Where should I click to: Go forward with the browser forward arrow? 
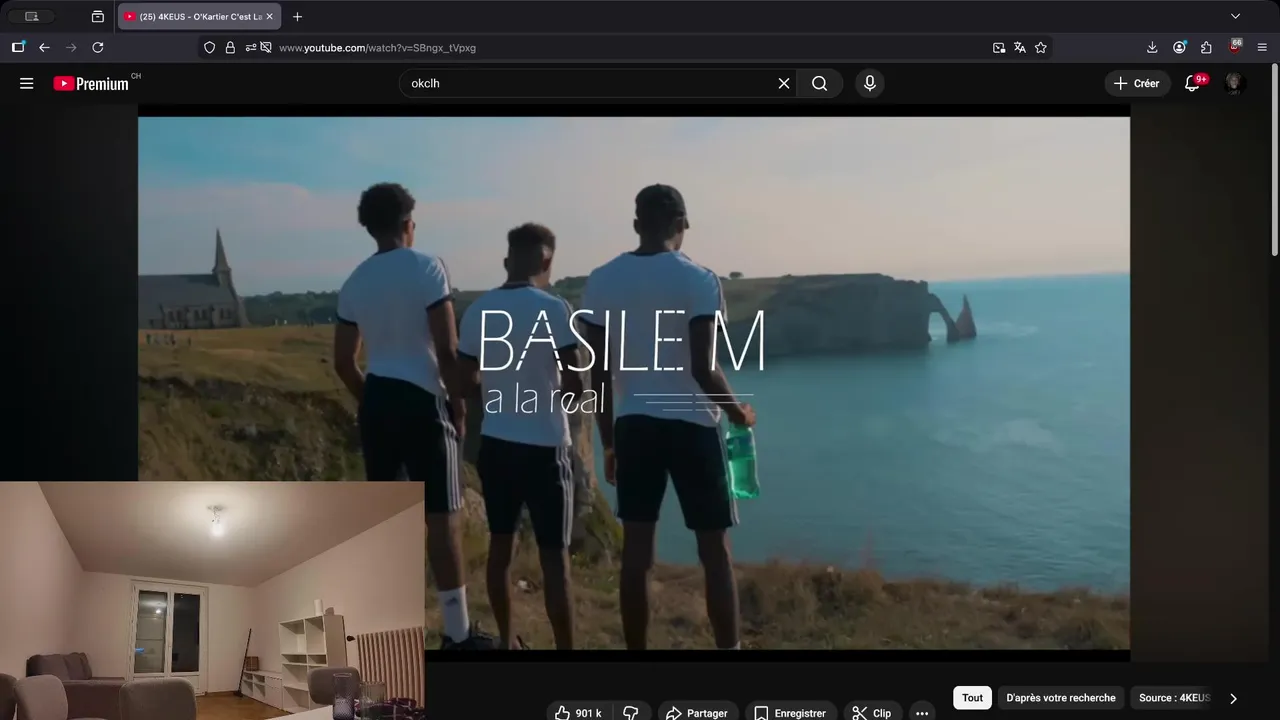pyautogui.click(x=71, y=47)
